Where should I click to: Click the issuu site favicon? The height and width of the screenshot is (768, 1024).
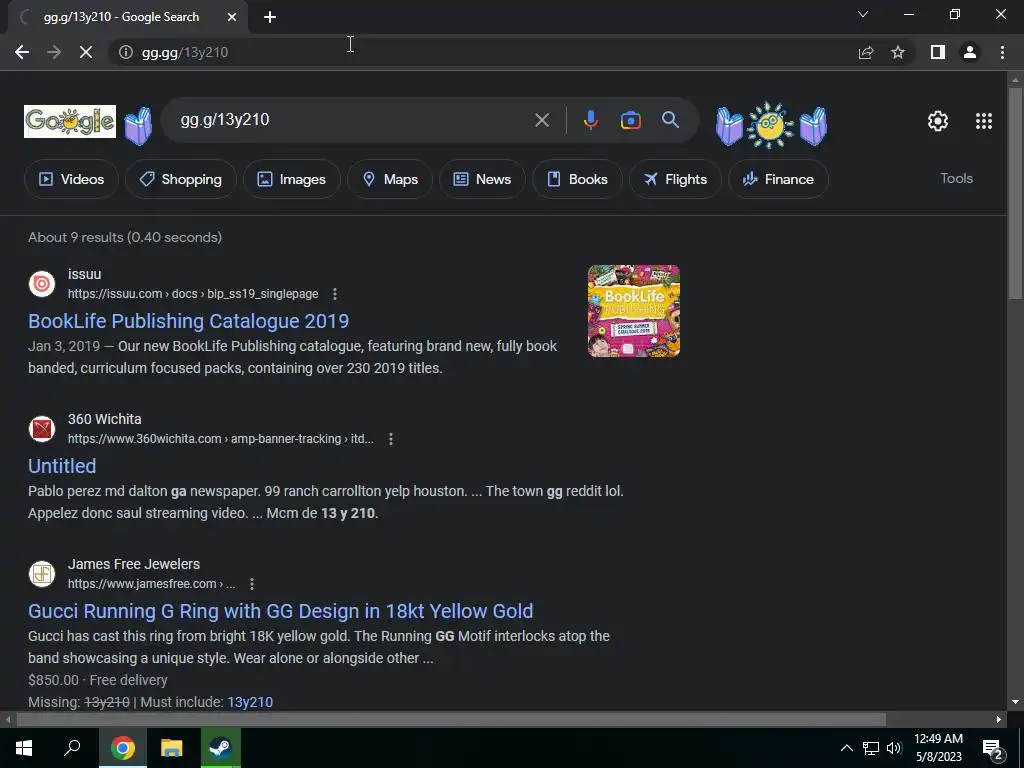[x=42, y=284]
